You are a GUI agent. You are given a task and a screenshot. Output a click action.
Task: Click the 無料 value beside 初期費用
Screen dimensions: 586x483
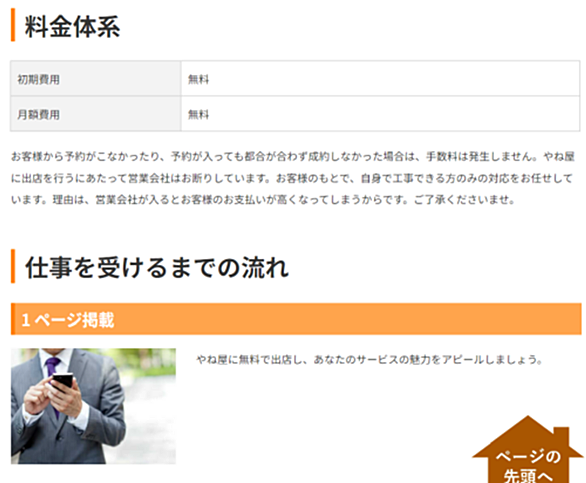(x=198, y=79)
